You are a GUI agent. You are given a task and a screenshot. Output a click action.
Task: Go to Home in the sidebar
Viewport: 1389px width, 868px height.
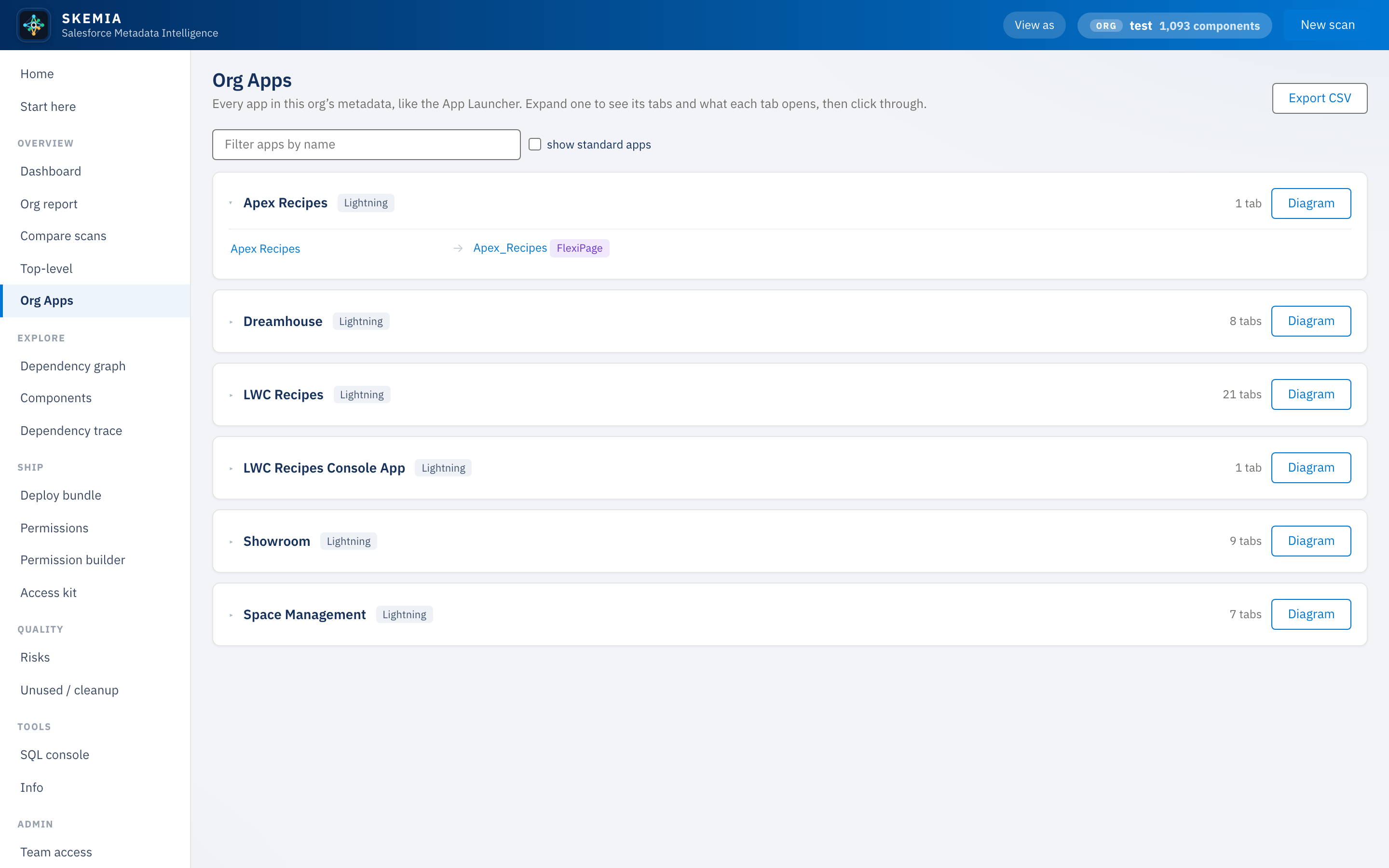coord(95,74)
